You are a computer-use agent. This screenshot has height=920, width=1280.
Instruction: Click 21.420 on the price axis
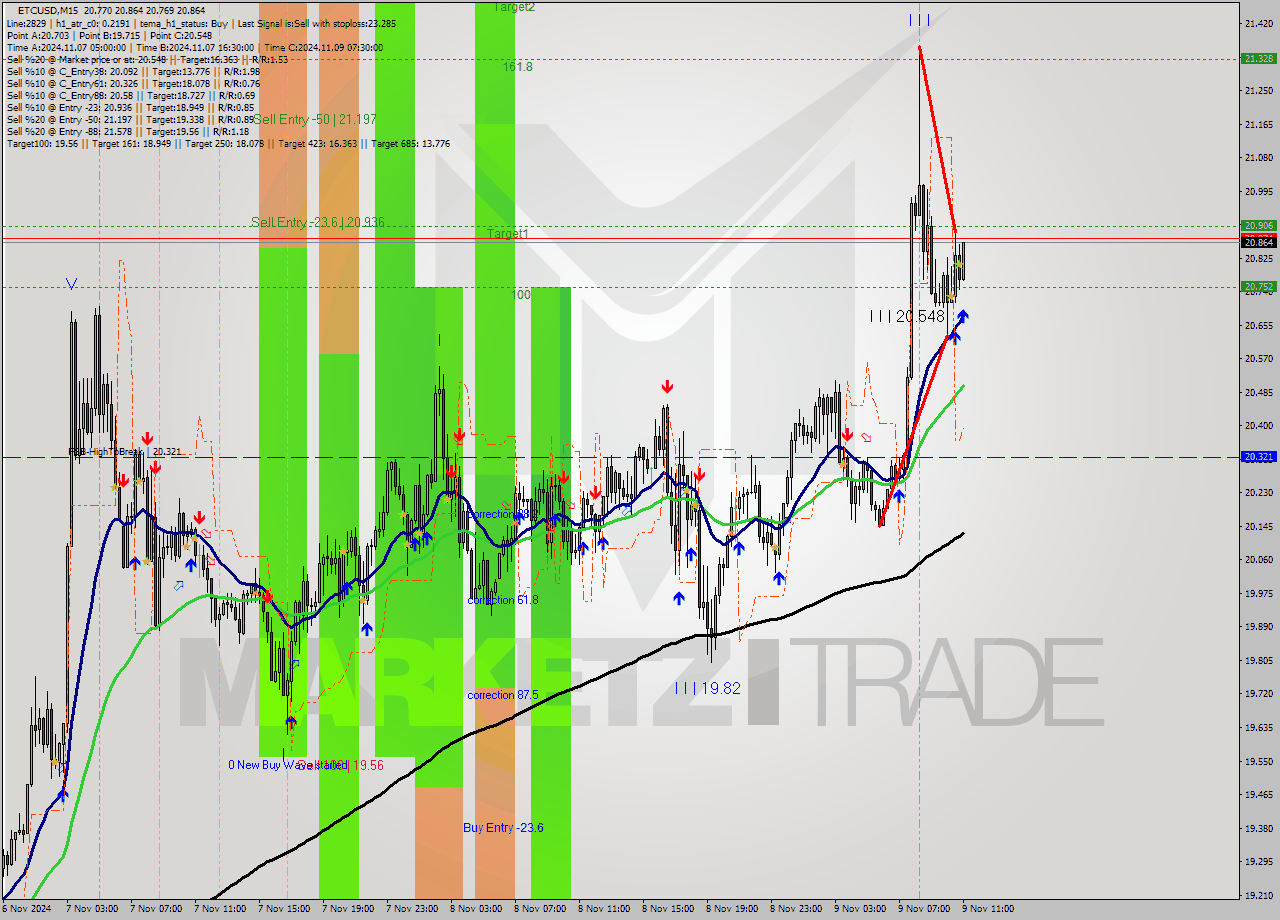coord(1258,23)
